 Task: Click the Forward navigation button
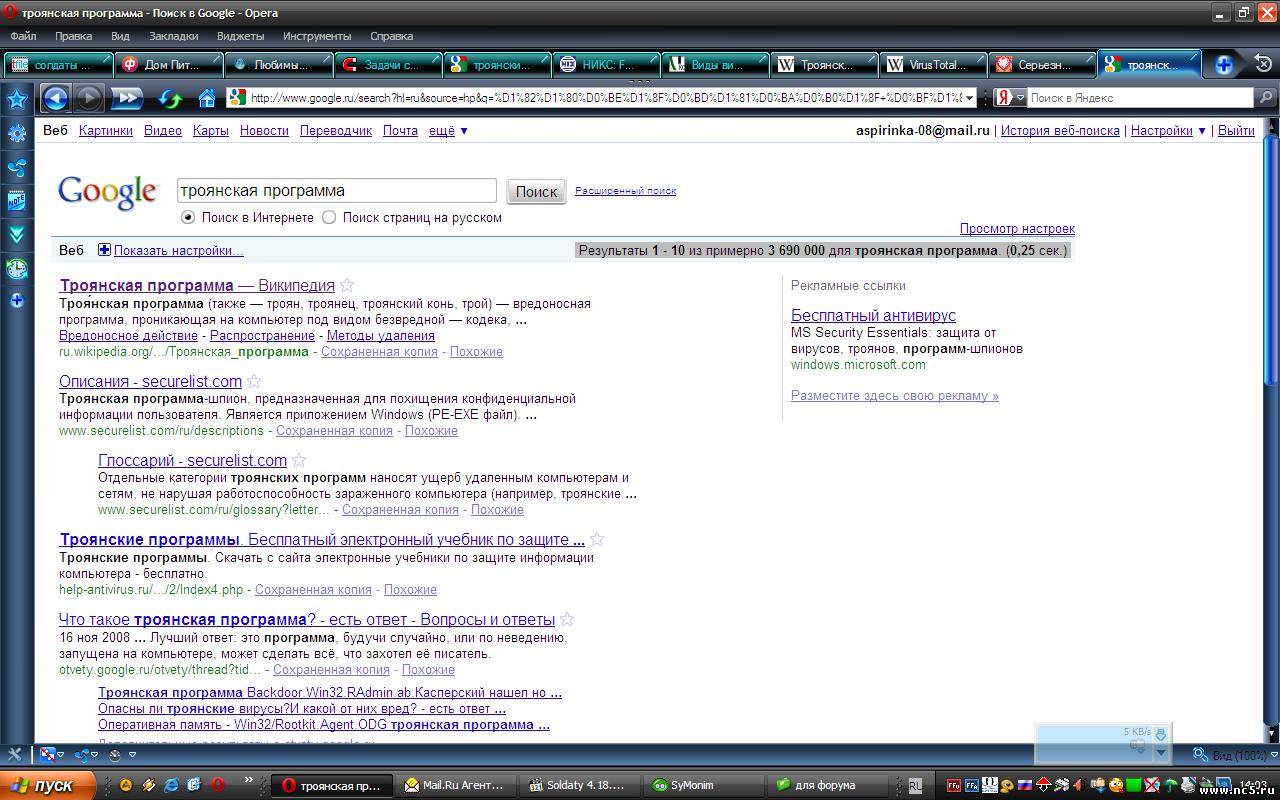(89, 98)
